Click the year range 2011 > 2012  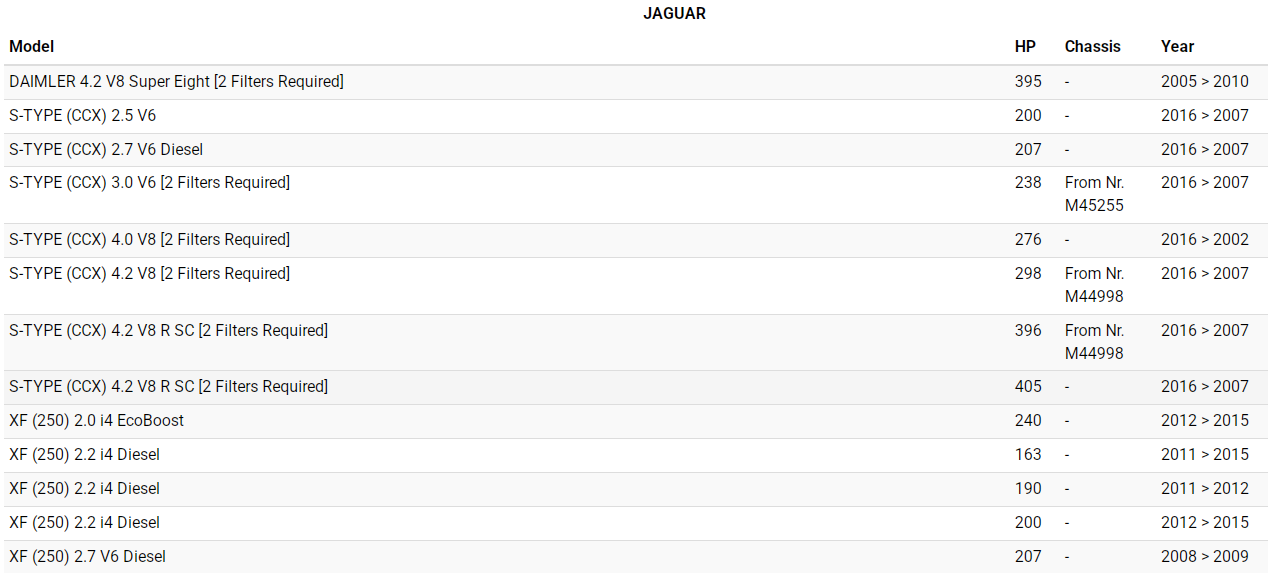(1204, 489)
